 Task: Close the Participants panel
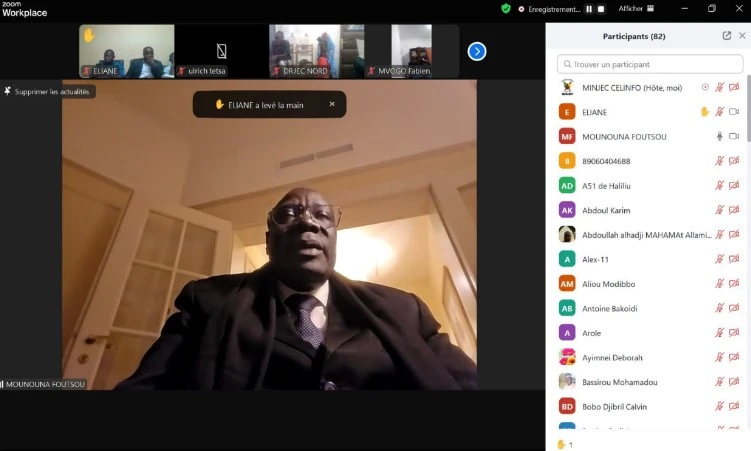coord(741,36)
